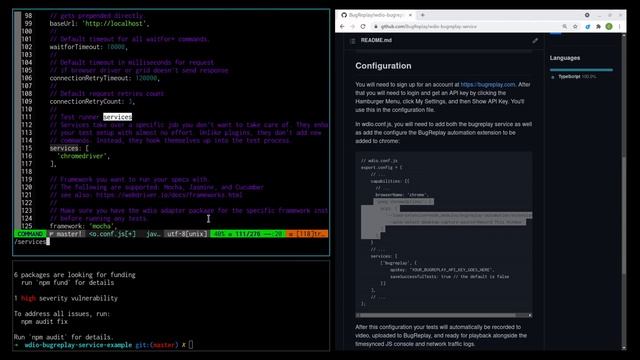The height and width of the screenshot is (360, 640).
Task: Click the framework: 'mocha' line
Action: click(x=83, y=226)
